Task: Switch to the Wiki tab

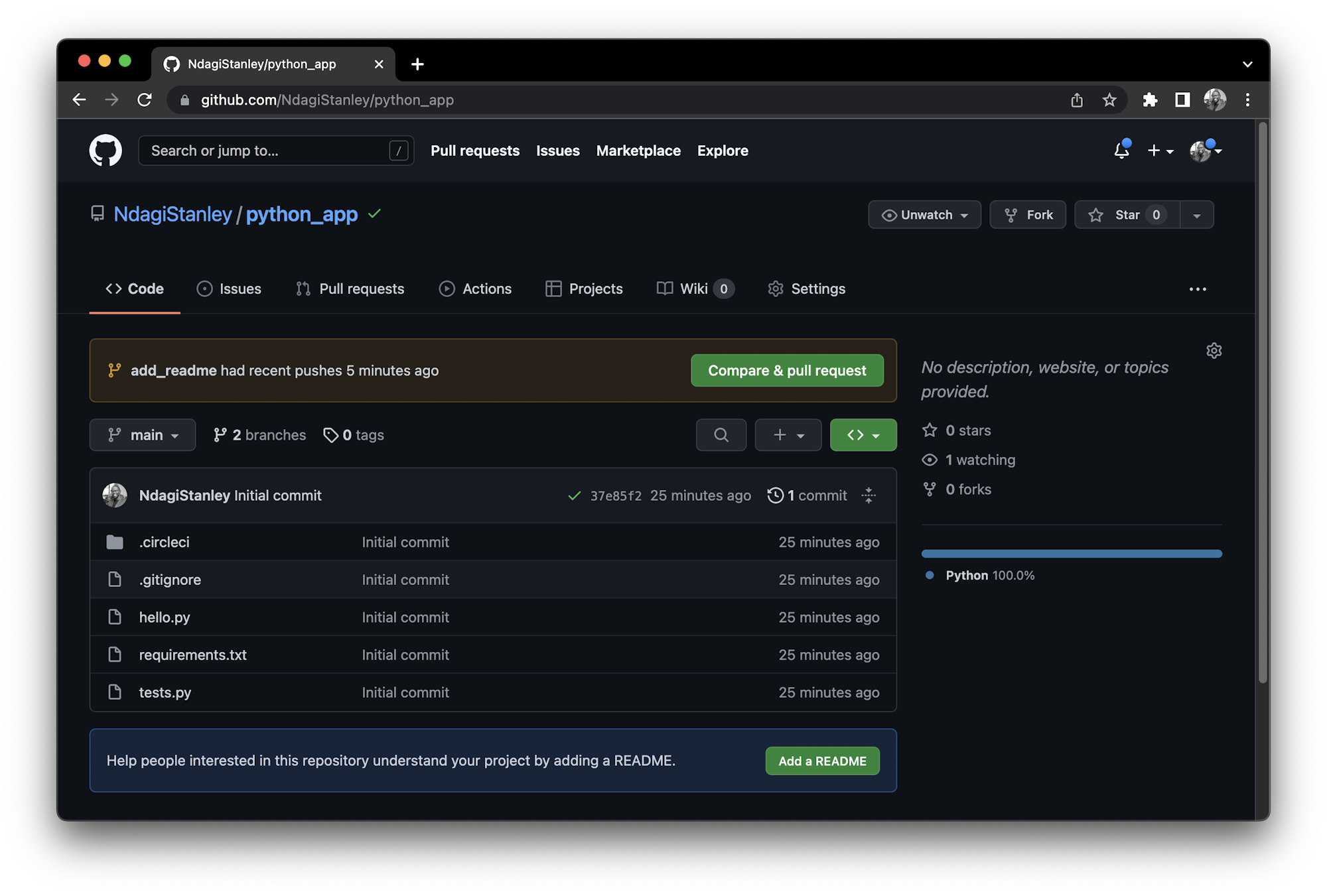Action: pyautogui.click(x=695, y=288)
